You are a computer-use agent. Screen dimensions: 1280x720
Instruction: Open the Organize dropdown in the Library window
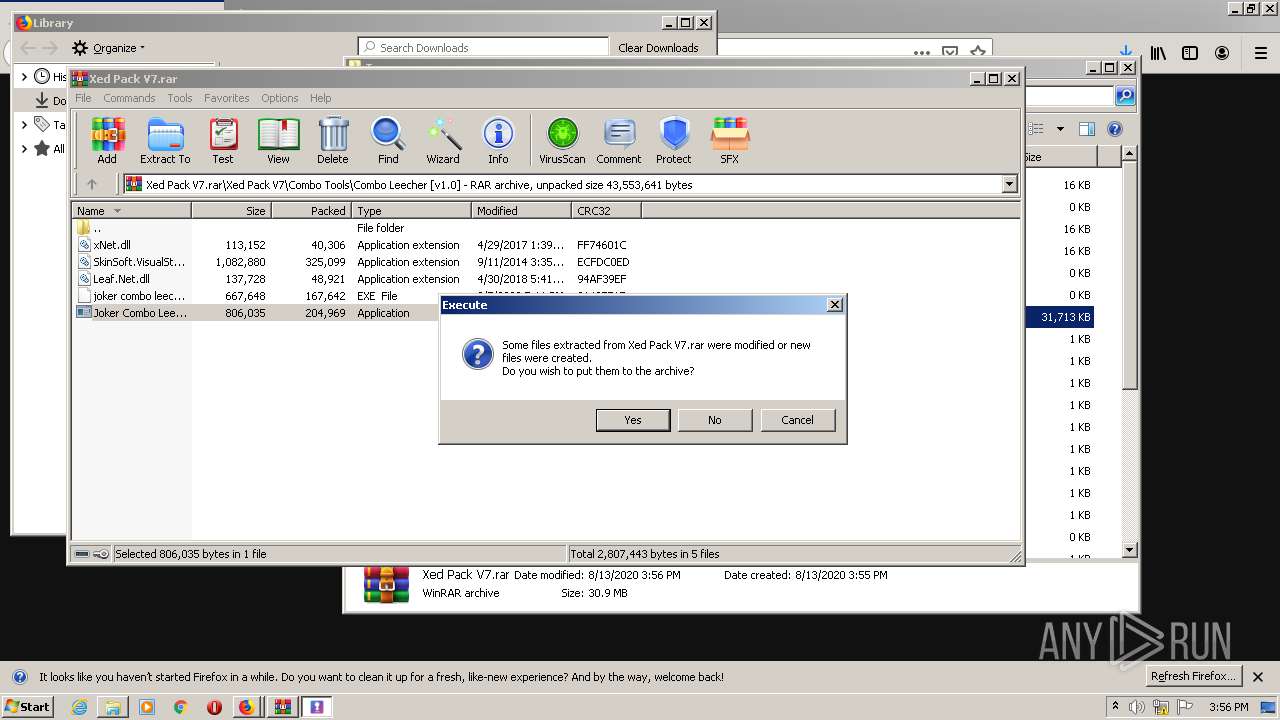(x=109, y=48)
